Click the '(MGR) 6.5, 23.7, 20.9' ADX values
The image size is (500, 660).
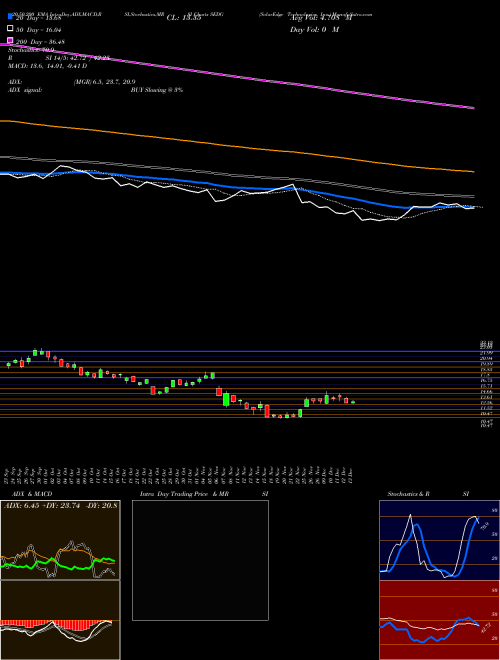104,82
